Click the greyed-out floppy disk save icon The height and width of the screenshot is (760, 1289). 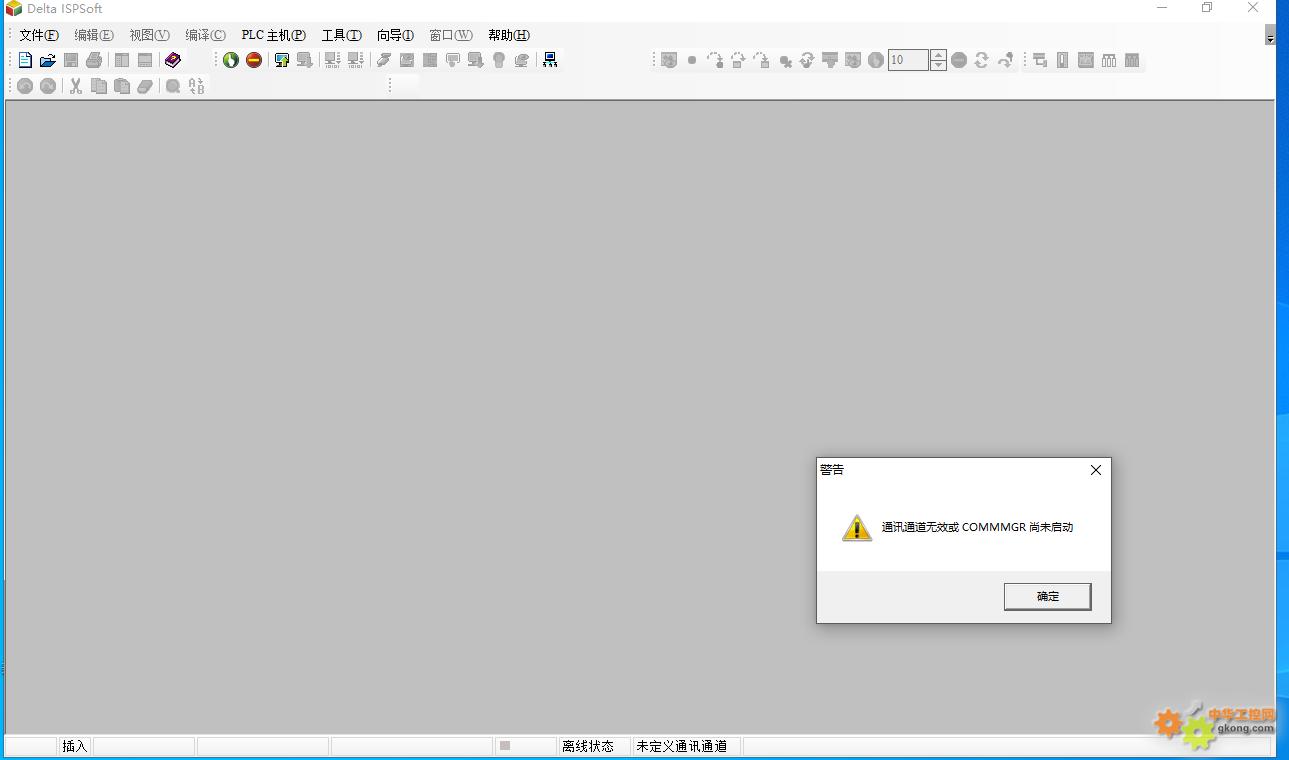[71, 60]
